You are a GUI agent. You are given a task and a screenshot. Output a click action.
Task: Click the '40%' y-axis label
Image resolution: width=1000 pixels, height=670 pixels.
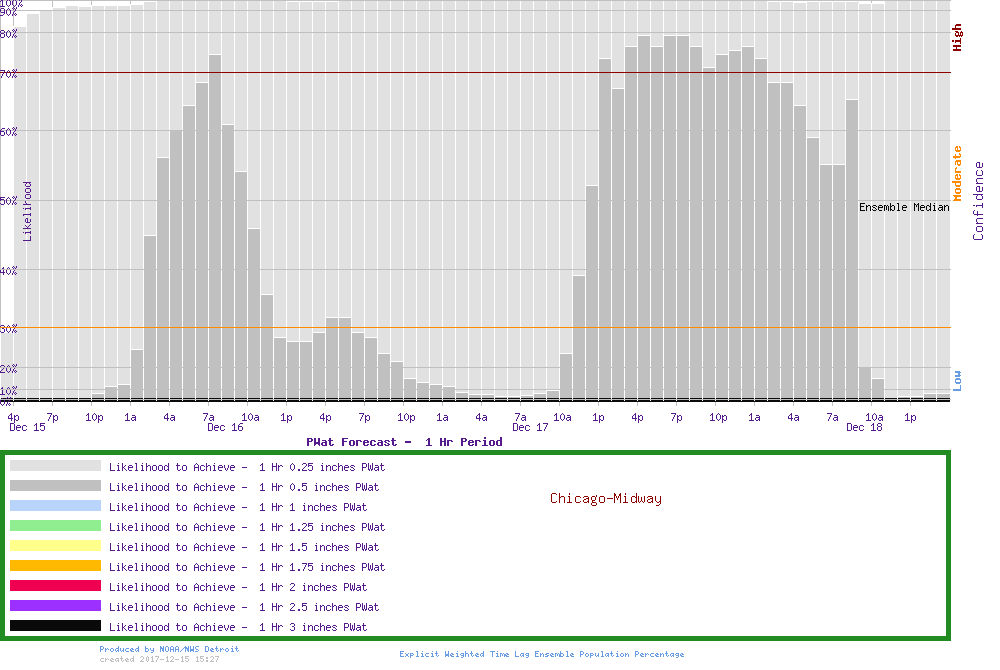click(9, 270)
